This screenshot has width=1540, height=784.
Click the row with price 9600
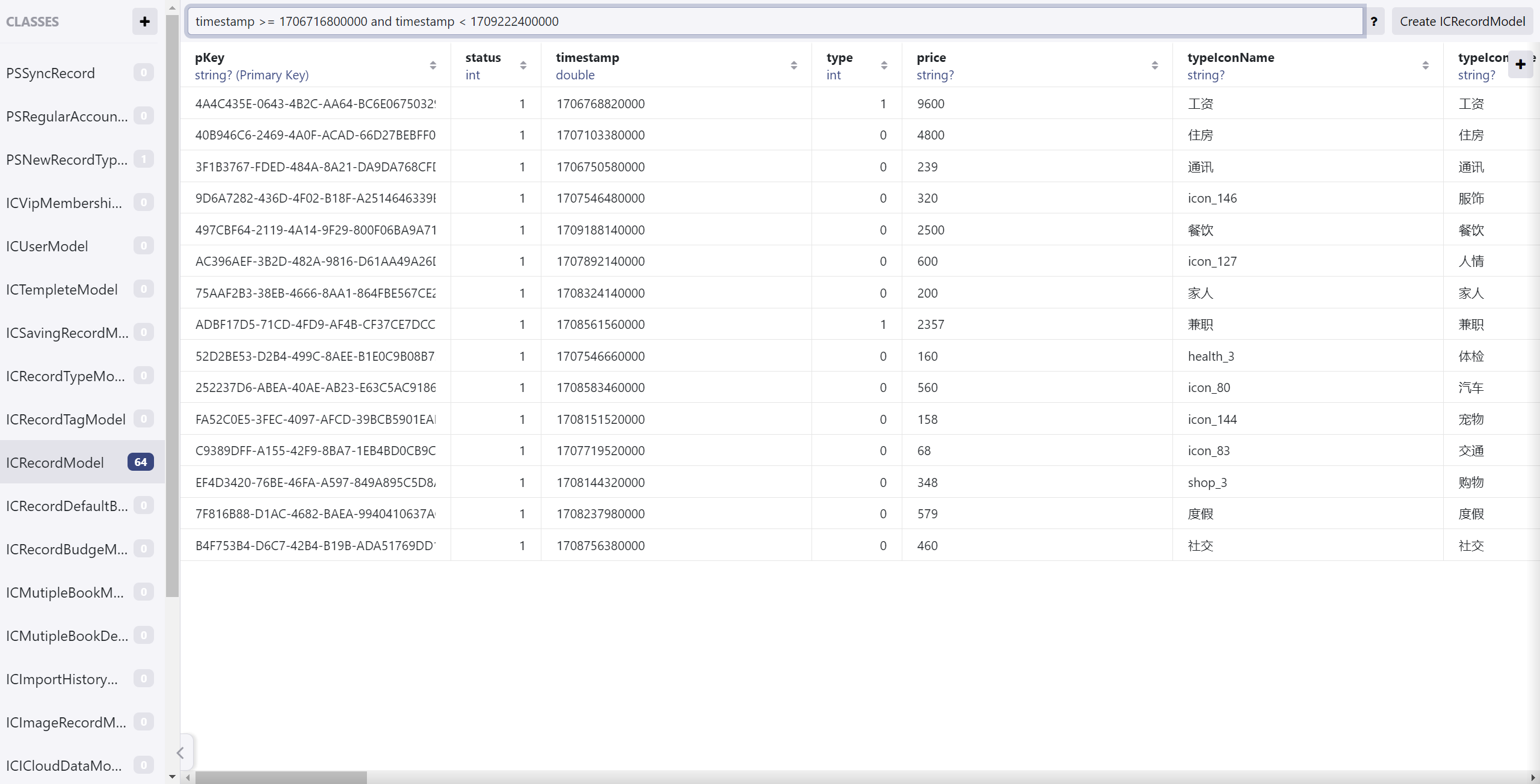click(x=931, y=103)
